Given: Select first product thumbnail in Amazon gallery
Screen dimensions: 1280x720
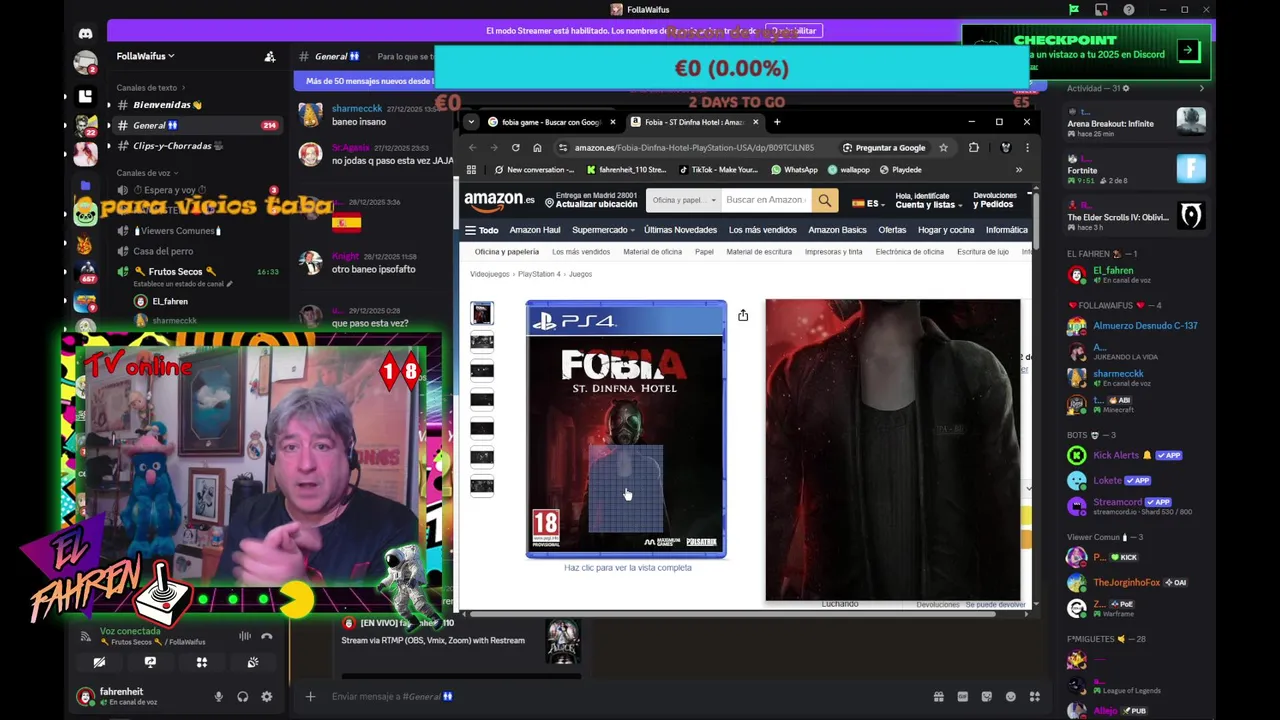Looking at the screenshot, I should click(482, 314).
